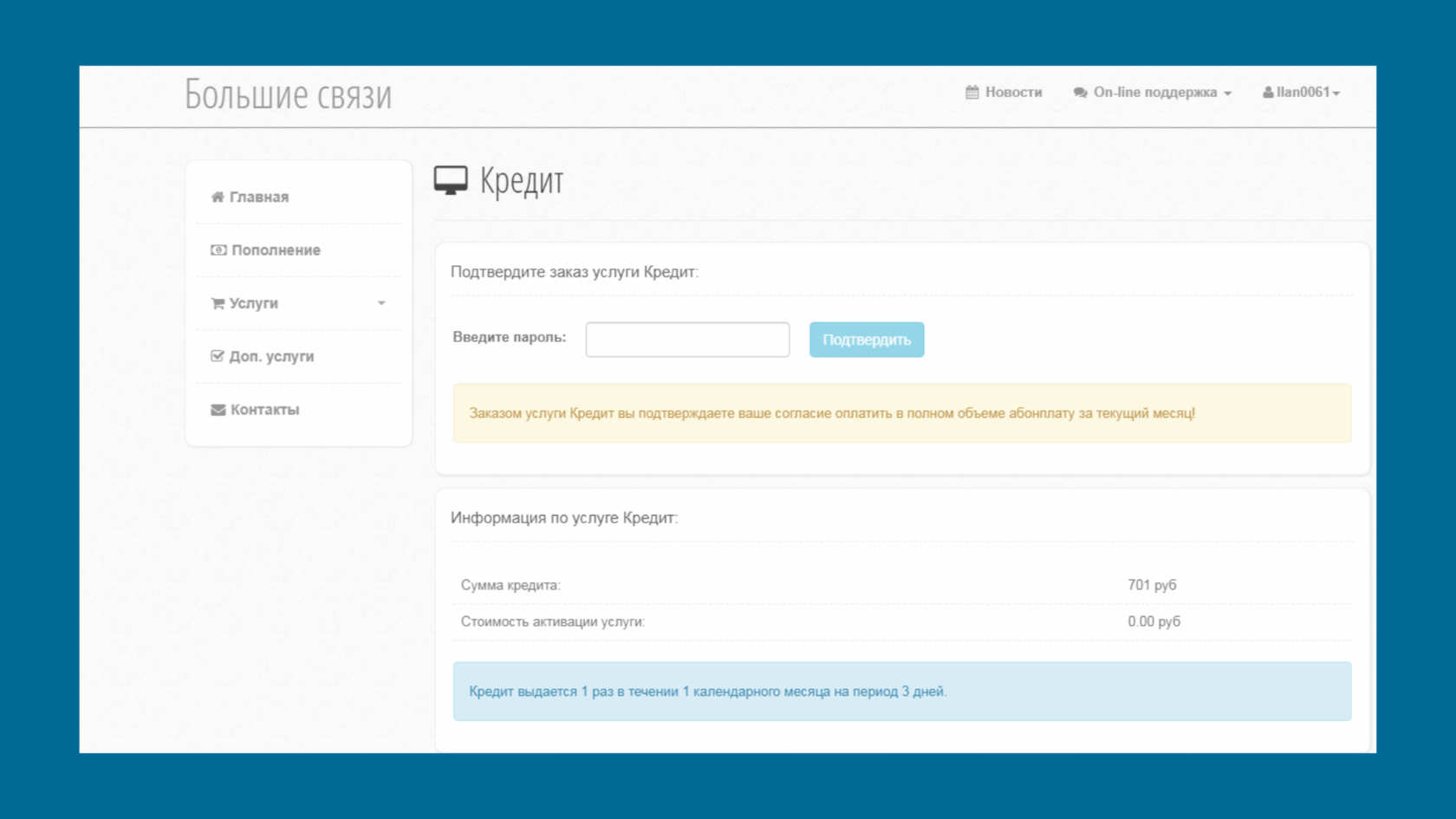
Task: Click the Введите пароль label
Action: point(510,337)
